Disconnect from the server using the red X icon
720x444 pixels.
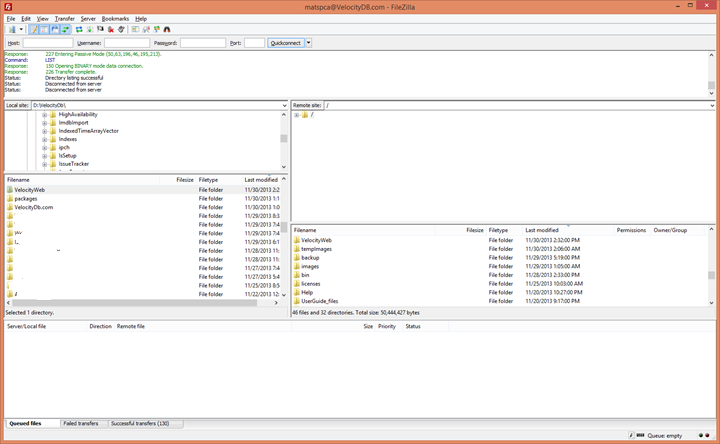click(111, 29)
